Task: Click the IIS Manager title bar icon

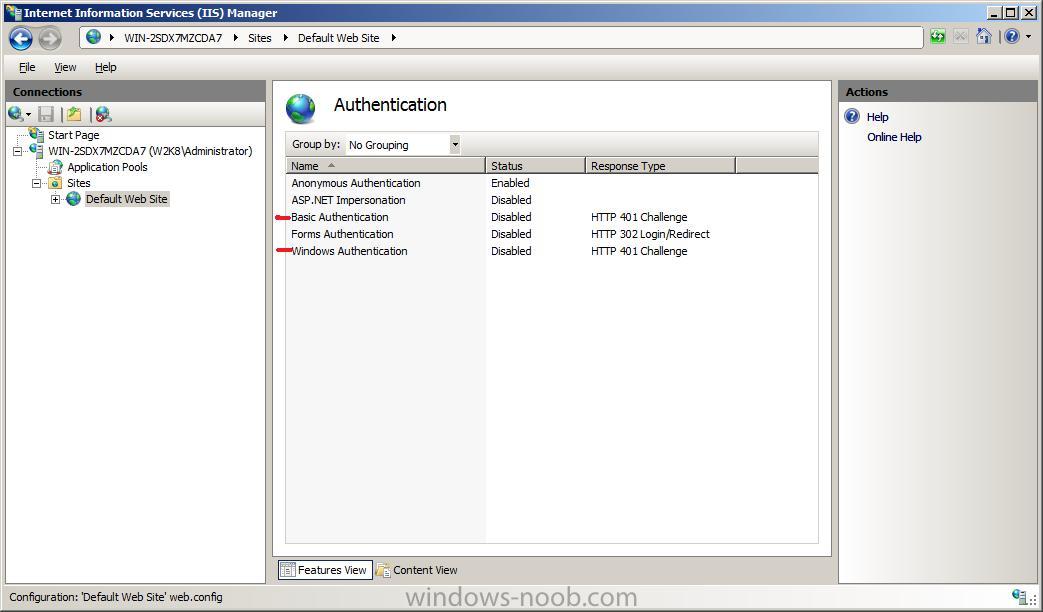Action: pos(13,13)
